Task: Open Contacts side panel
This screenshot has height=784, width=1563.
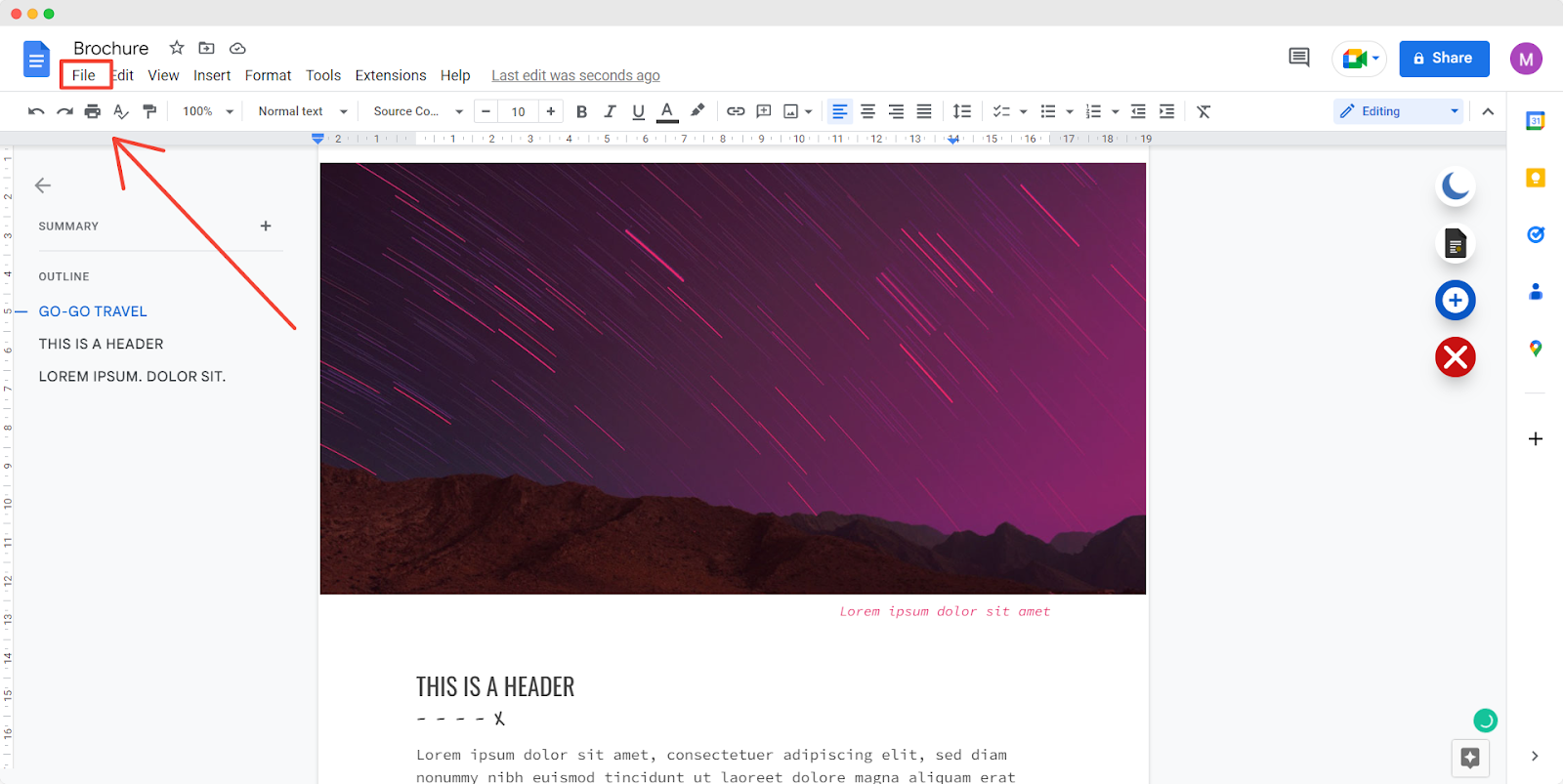Action: [x=1536, y=291]
